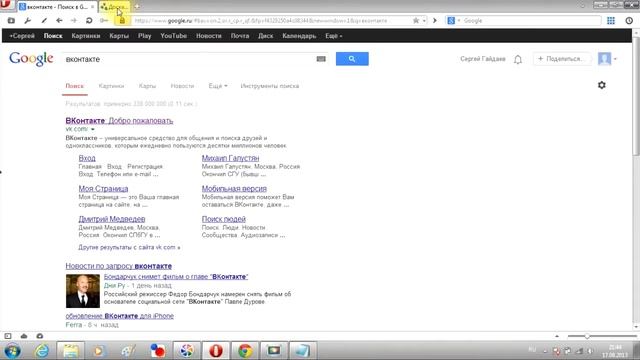The height and width of the screenshot is (360, 640).
Task: Switch to the second Opera tab
Action: (115, 7)
